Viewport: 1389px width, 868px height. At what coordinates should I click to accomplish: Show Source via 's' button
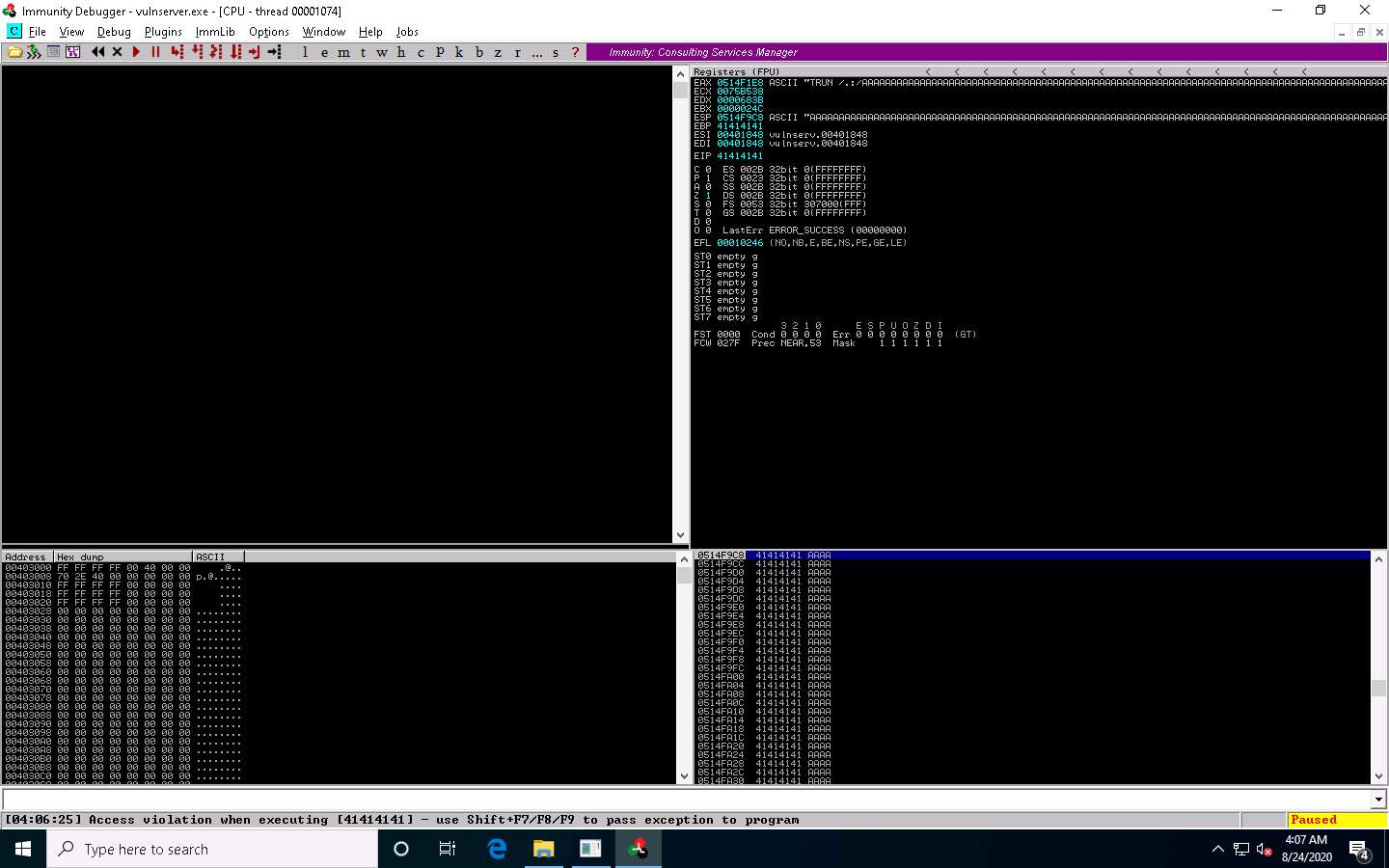pyautogui.click(x=556, y=52)
